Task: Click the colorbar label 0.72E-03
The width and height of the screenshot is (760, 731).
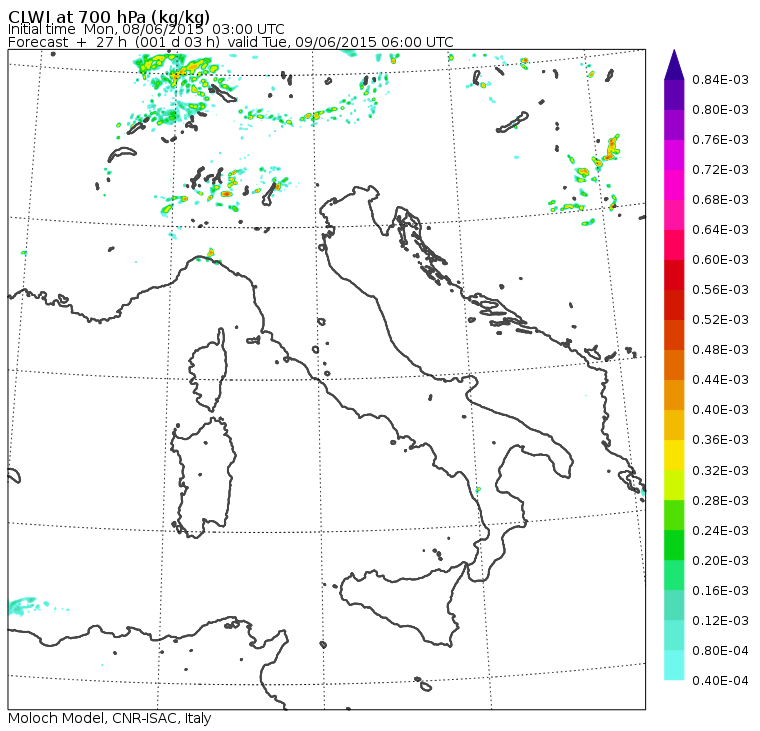Action: tap(720, 170)
